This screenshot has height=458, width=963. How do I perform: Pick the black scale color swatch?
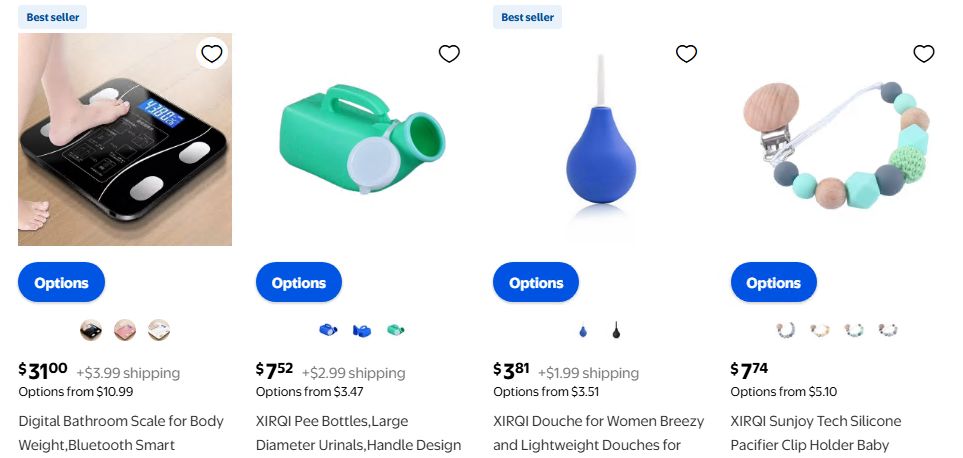(91, 330)
